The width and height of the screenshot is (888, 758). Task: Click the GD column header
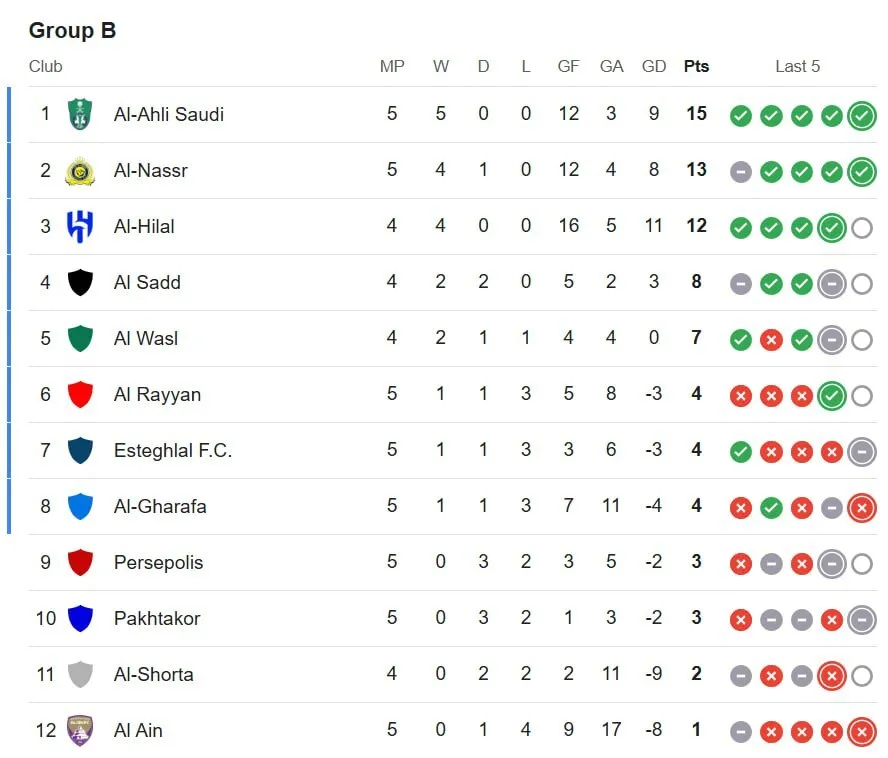654,66
